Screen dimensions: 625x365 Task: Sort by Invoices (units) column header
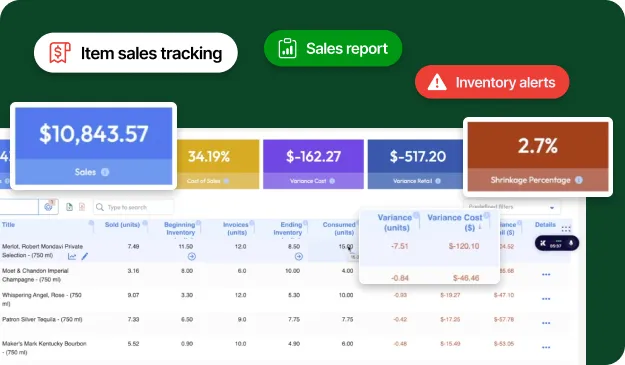236,228
